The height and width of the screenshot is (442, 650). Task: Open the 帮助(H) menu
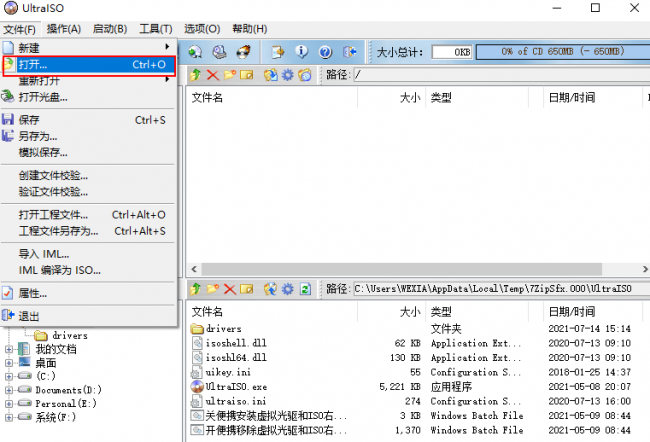(250, 29)
